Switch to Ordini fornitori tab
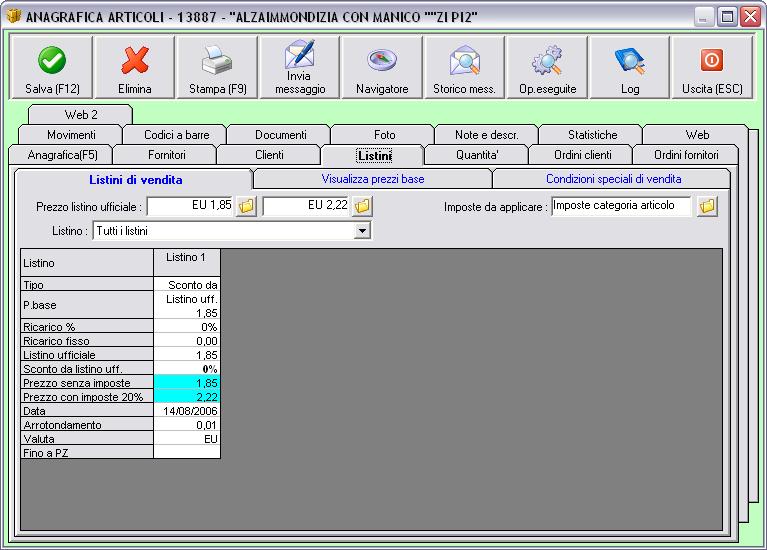This screenshot has width=767, height=550. [x=686, y=155]
